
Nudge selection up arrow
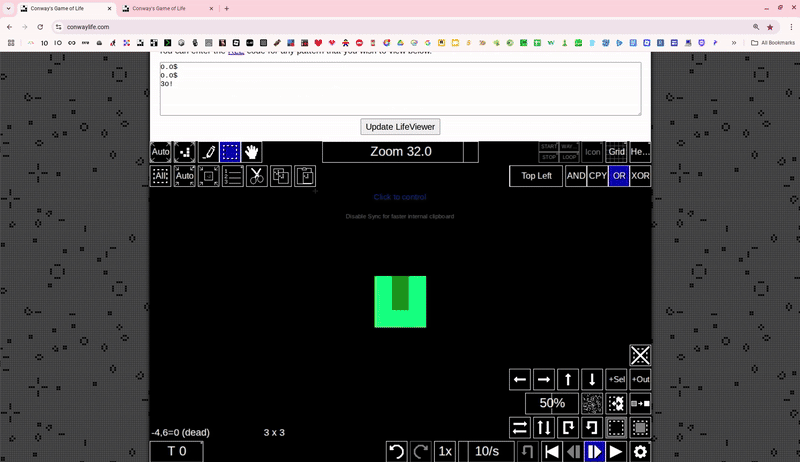coord(568,379)
